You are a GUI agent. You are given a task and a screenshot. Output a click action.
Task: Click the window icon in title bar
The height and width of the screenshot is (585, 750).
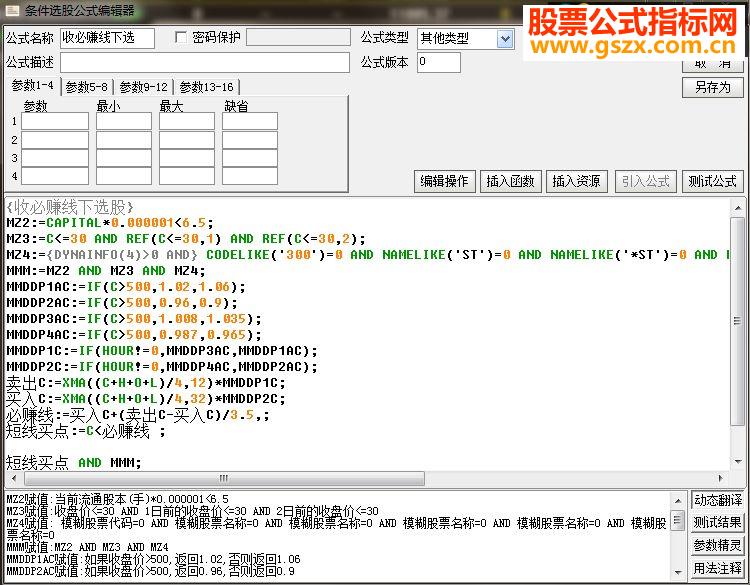[x=12, y=11]
